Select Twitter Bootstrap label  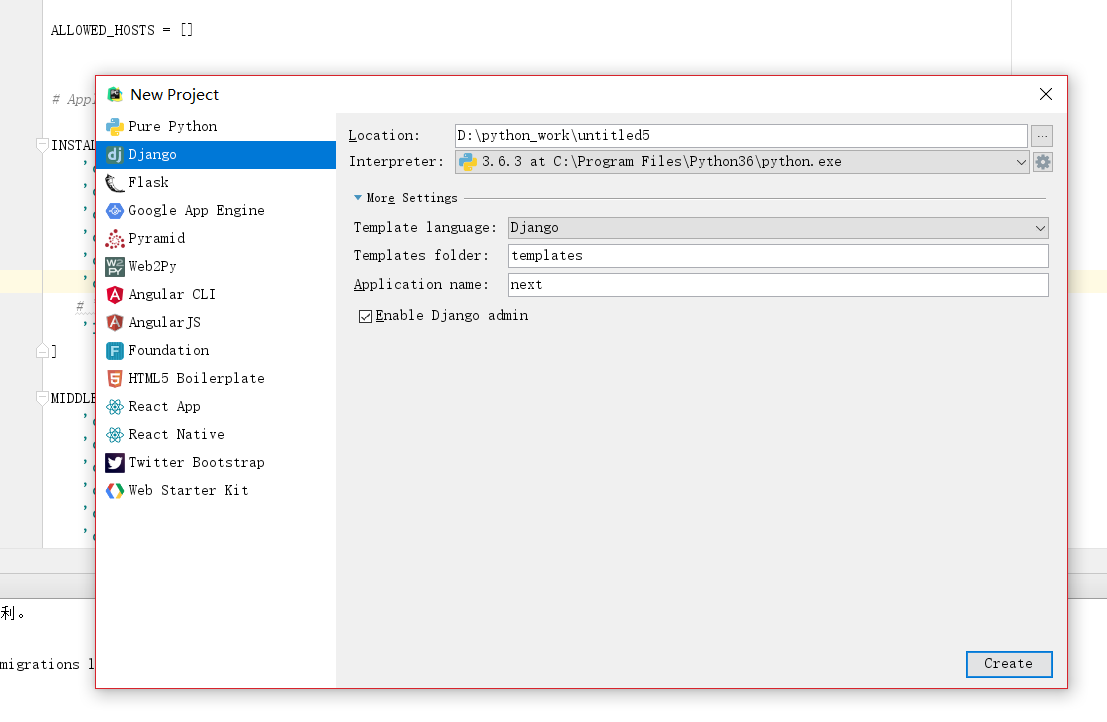[196, 462]
